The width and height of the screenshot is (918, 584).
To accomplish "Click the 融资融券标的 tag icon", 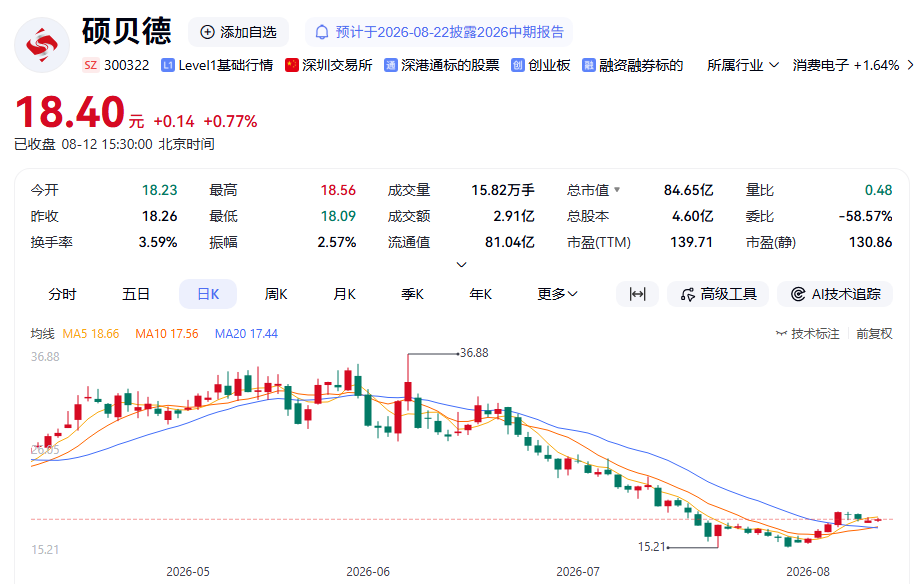I will tap(588, 65).
